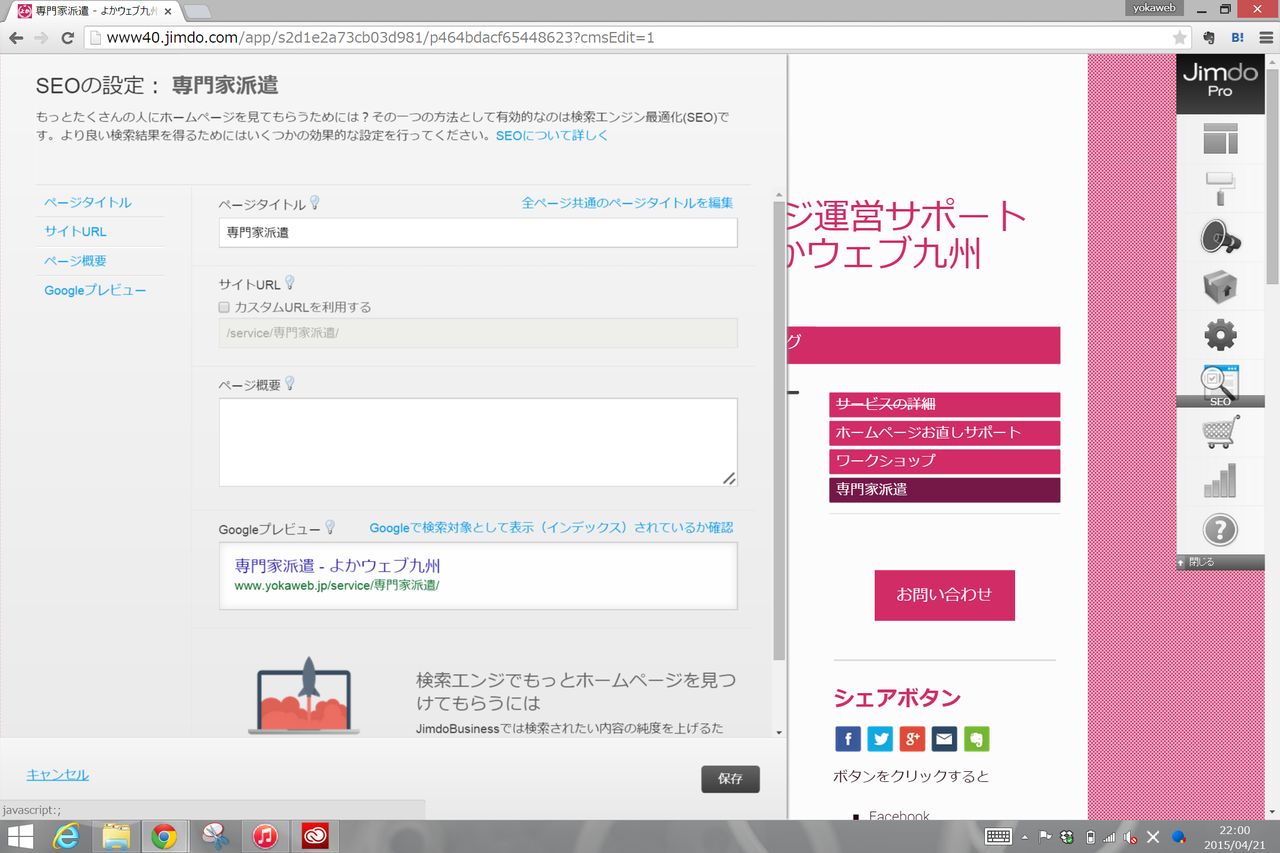
Task: Open ワークショップ navigation item
Action: coord(944,461)
